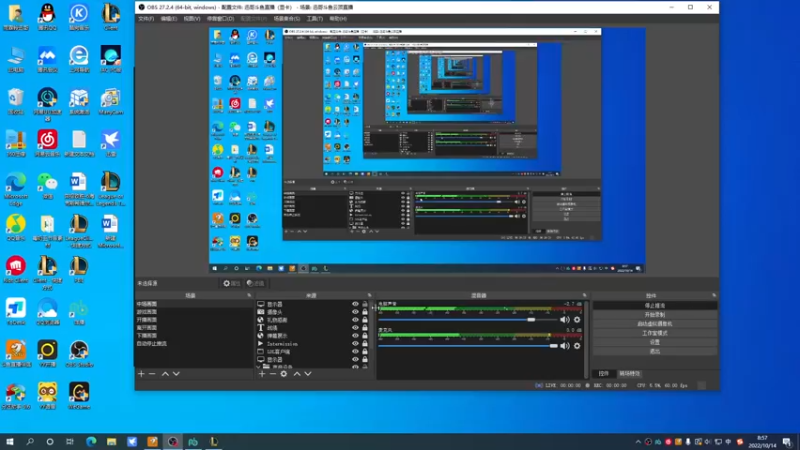Open the Recycle Bin on desktop

[x=16, y=101]
